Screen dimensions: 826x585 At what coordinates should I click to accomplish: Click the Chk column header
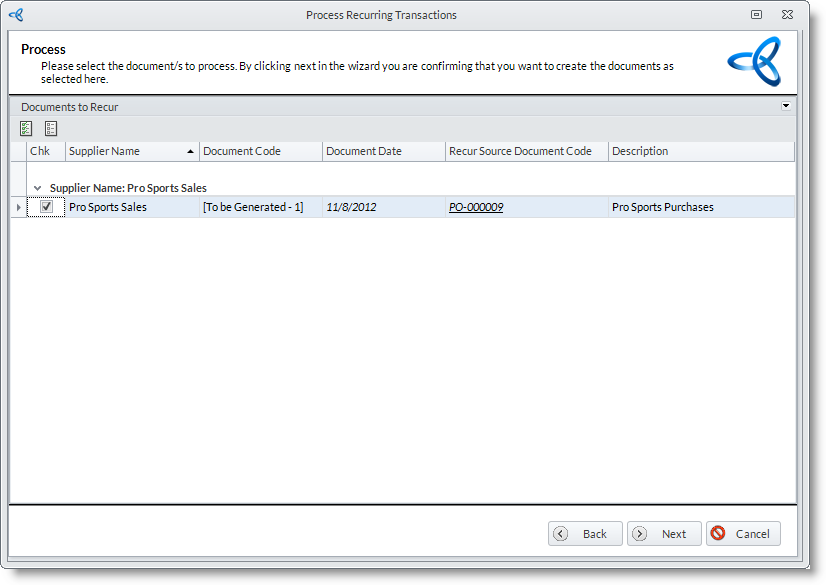(40, 152)
